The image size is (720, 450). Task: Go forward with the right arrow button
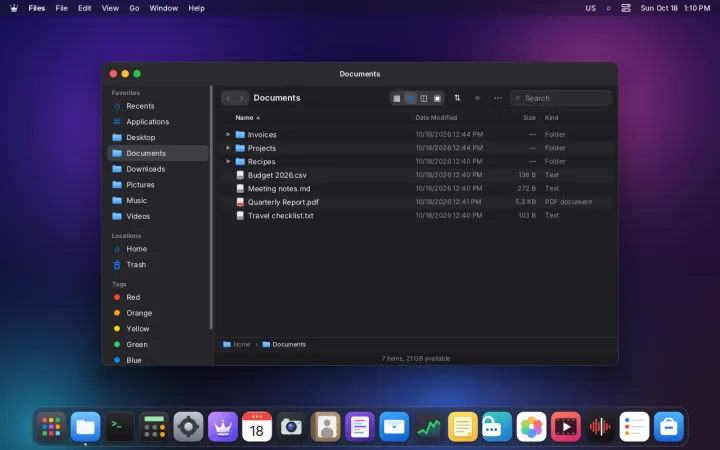click(242, 98)
